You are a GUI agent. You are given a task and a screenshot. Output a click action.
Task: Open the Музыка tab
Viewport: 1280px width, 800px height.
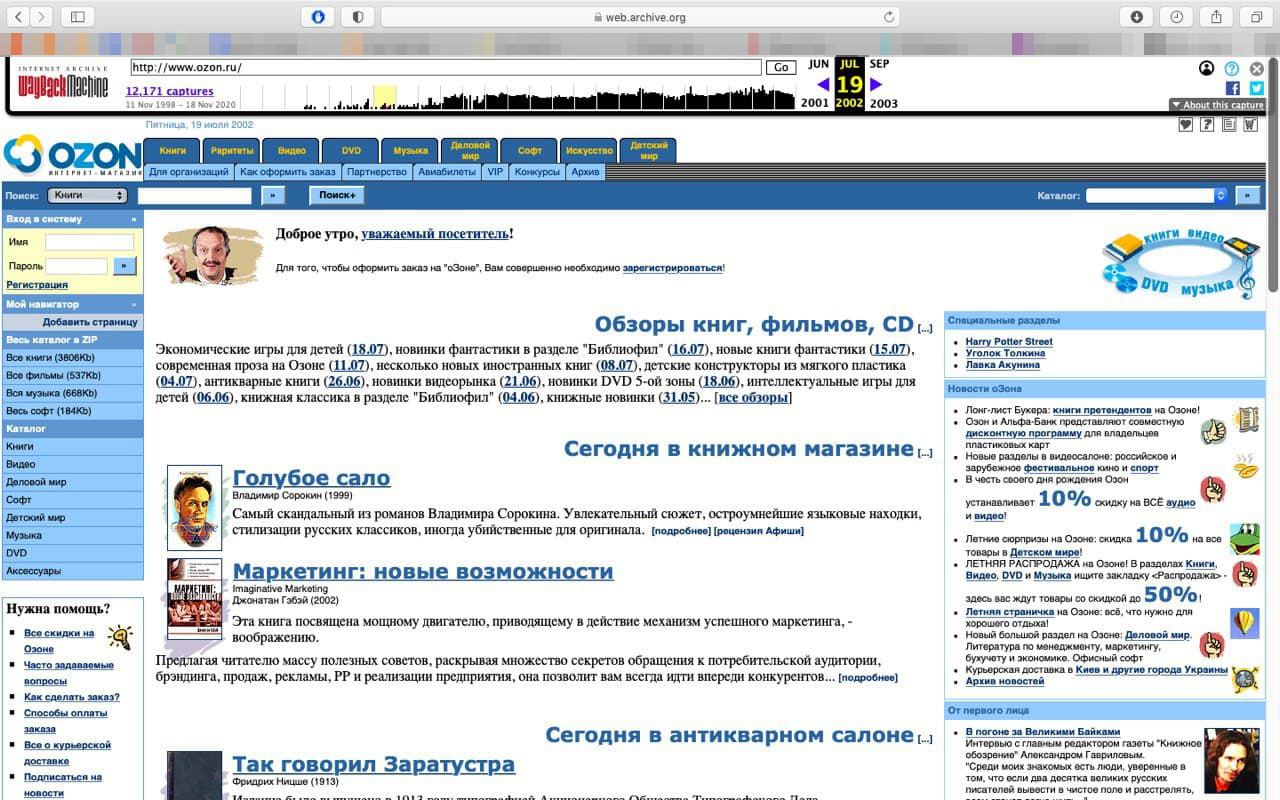[411, 150]
